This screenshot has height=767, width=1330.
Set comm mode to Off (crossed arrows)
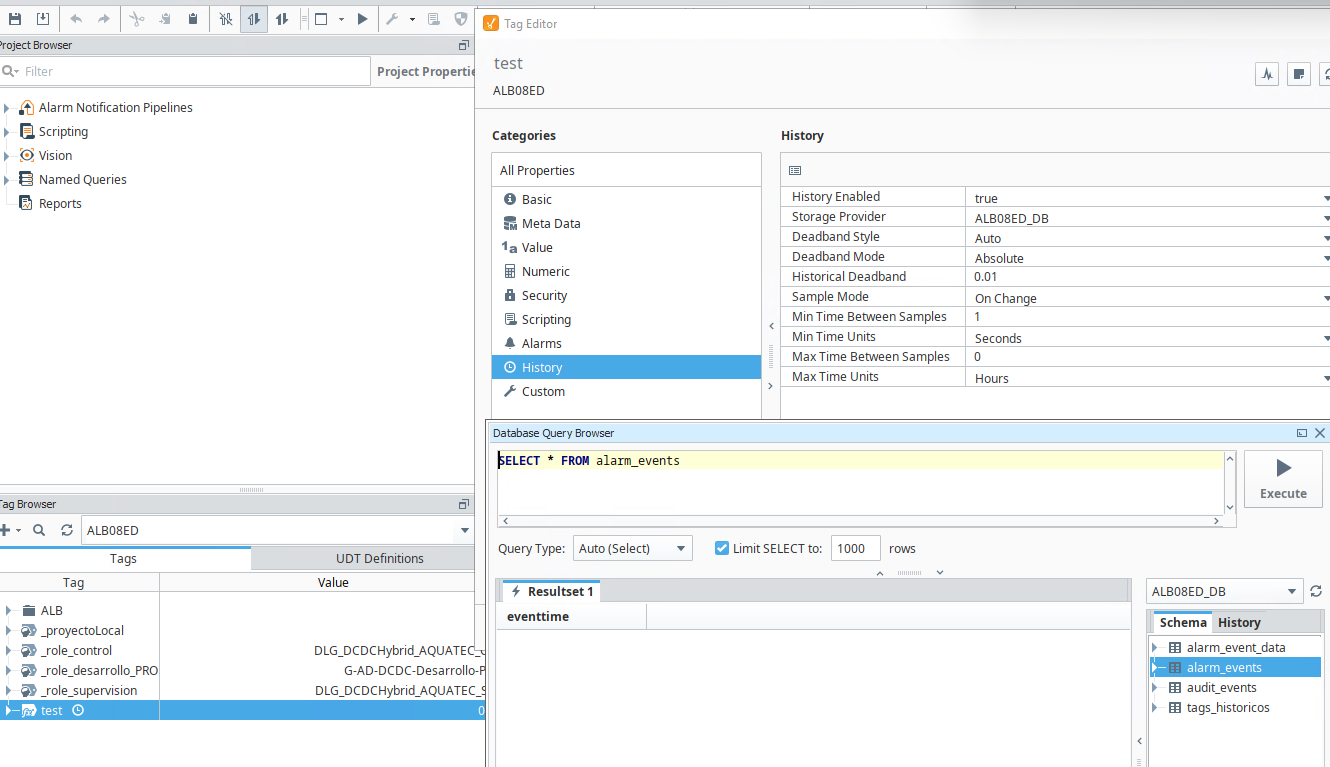click(226, 19)
